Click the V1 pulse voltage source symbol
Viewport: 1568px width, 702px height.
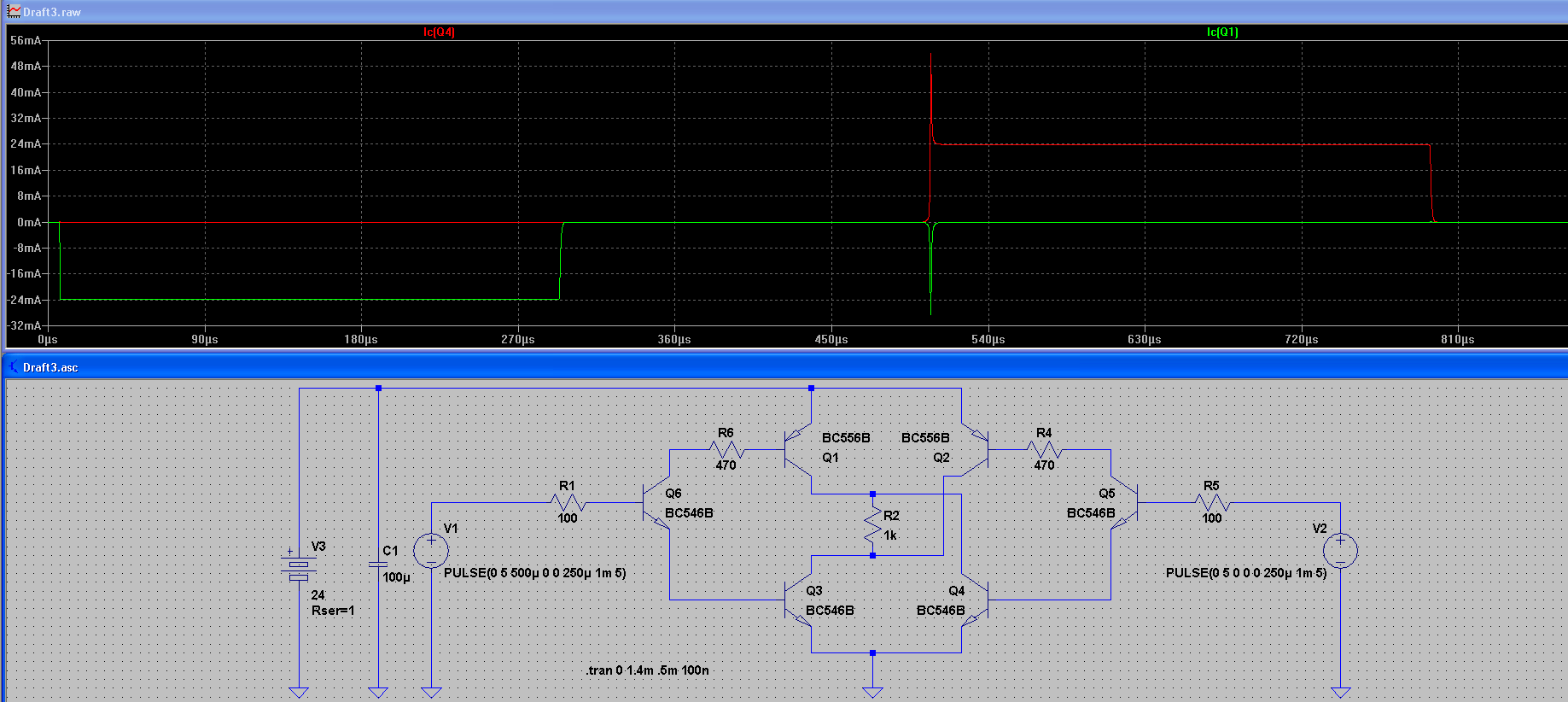[431, 551]
